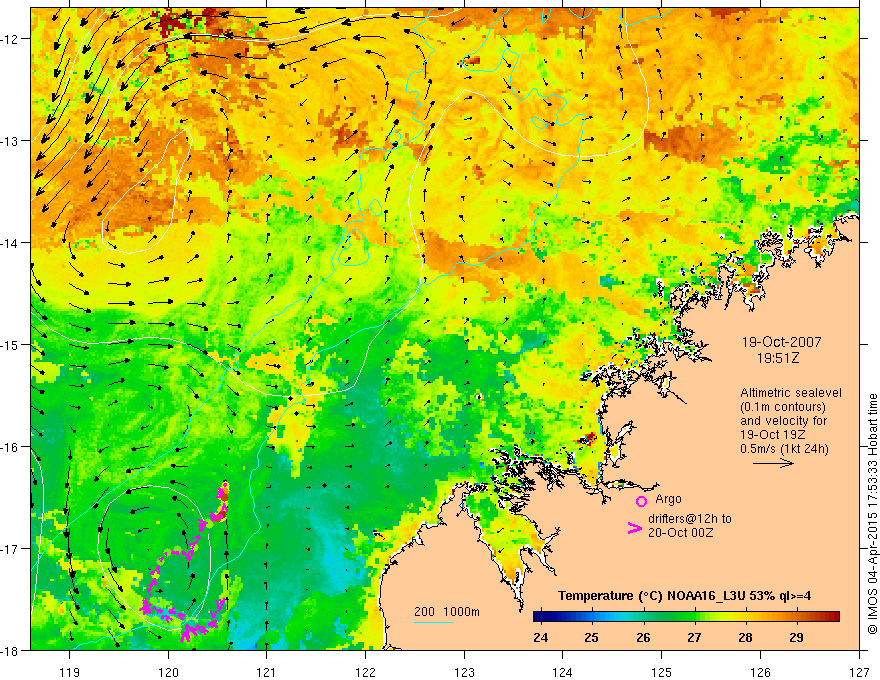Click the '20-Oct 00Z' legend text
The image size is (880, 680).
point(680,532)
